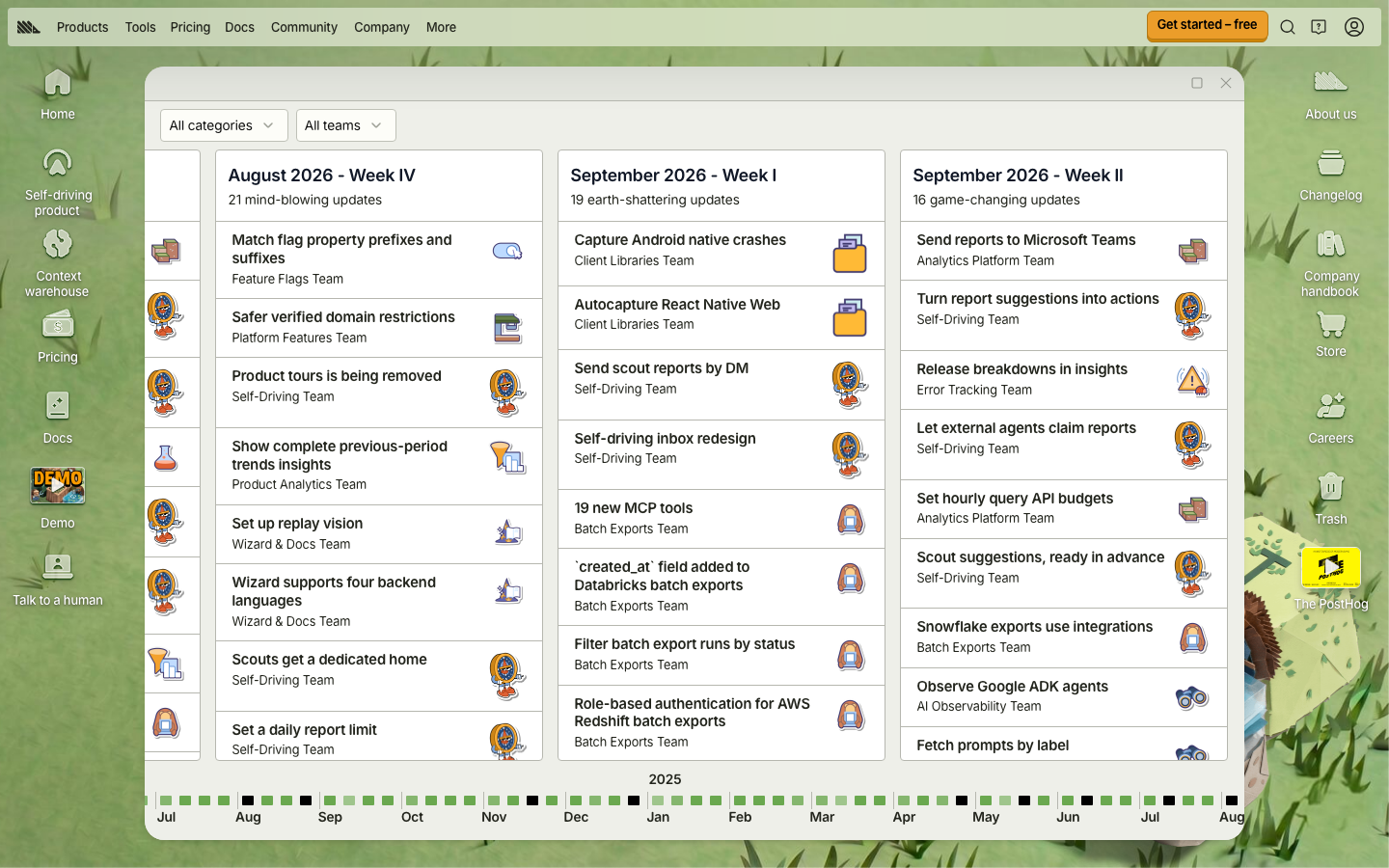
Task: Open 'Let external agents claim reports' update
Action: (x=1064, y=445)
